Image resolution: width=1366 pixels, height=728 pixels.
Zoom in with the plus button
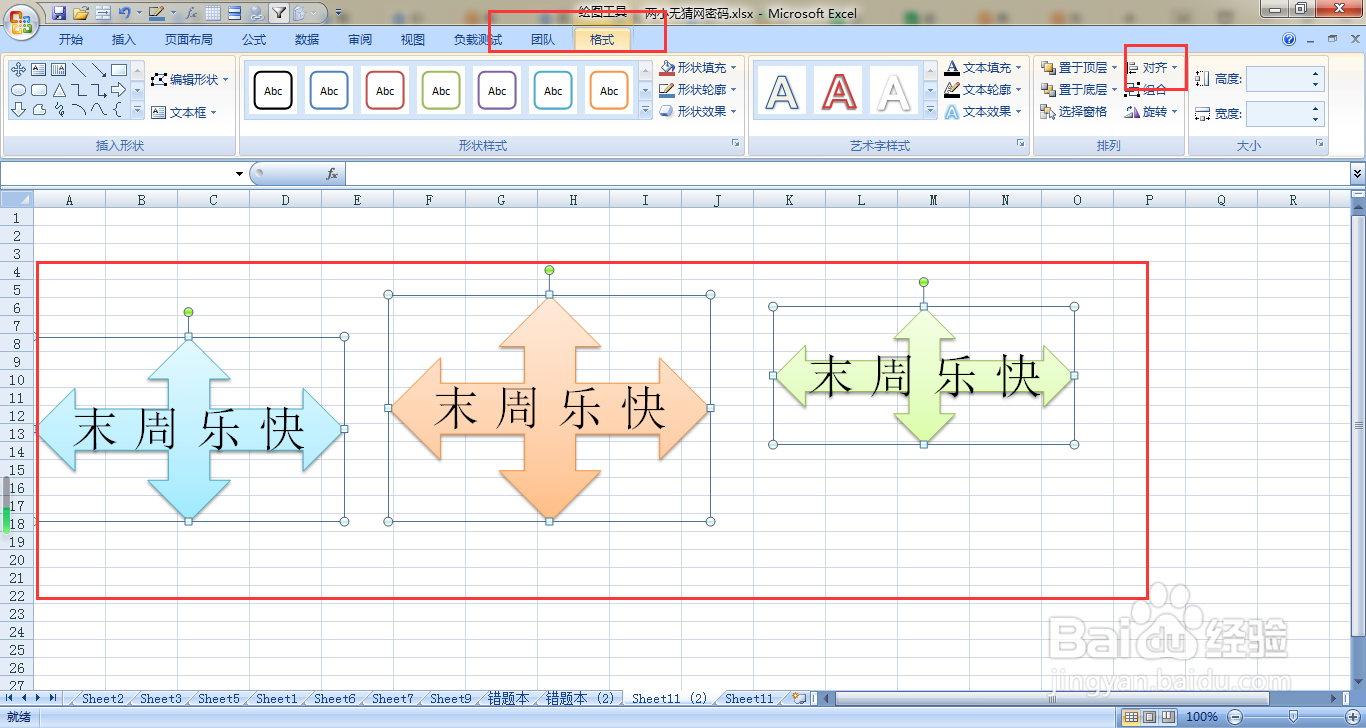pyautogui.click(x=1353, y=717)
